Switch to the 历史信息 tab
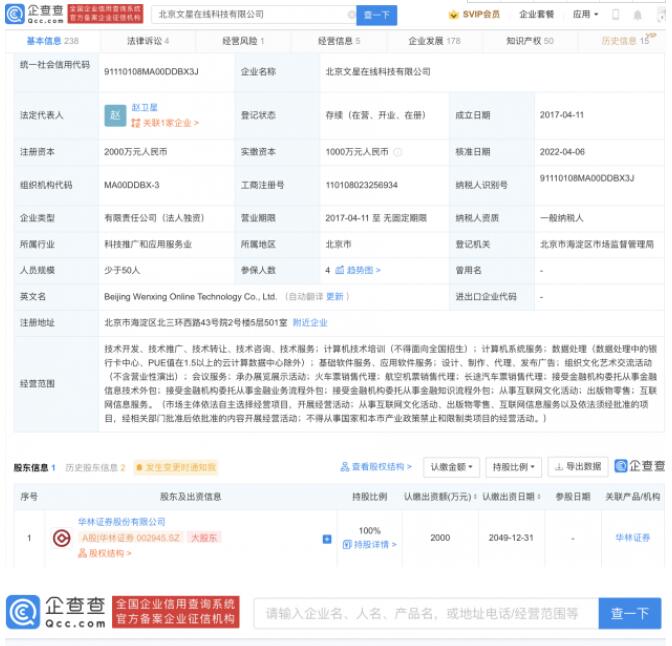The width and height of the screenshot is (672, 646). click(x=626, y=41)
